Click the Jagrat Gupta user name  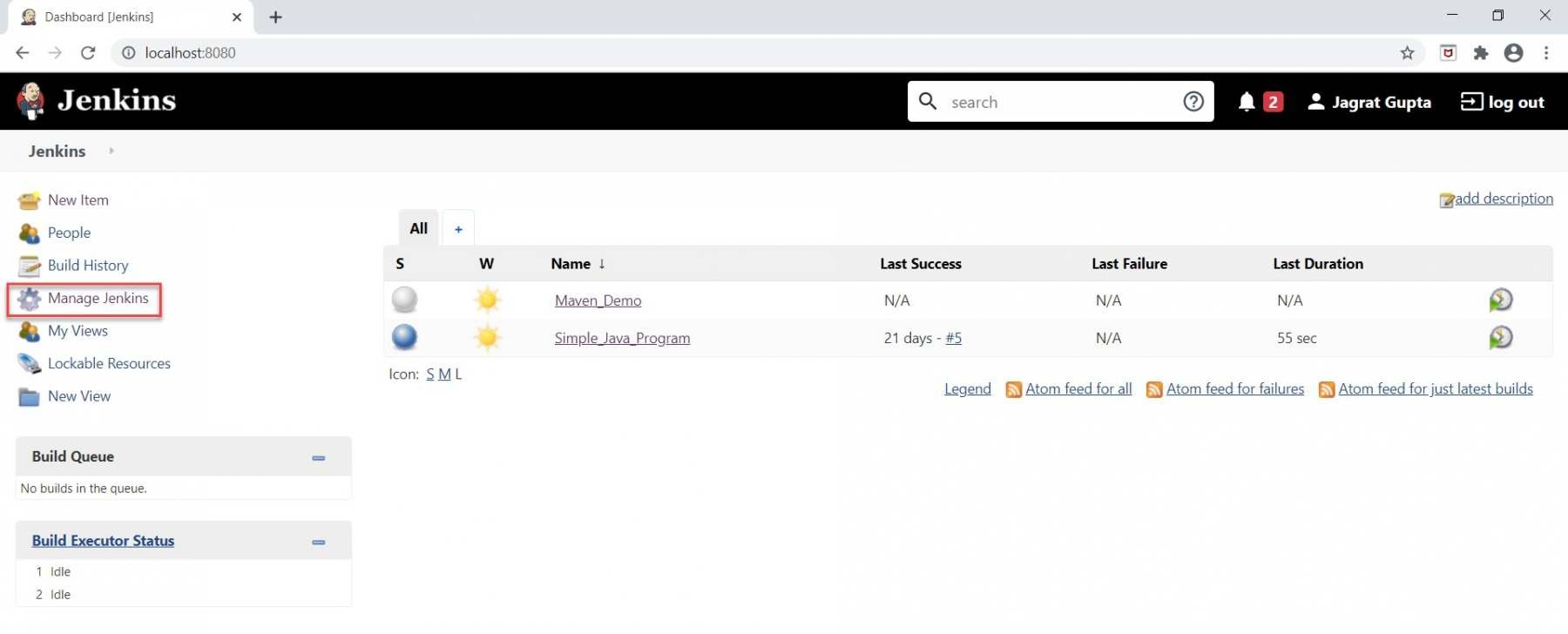click(x=1382, y=102)
